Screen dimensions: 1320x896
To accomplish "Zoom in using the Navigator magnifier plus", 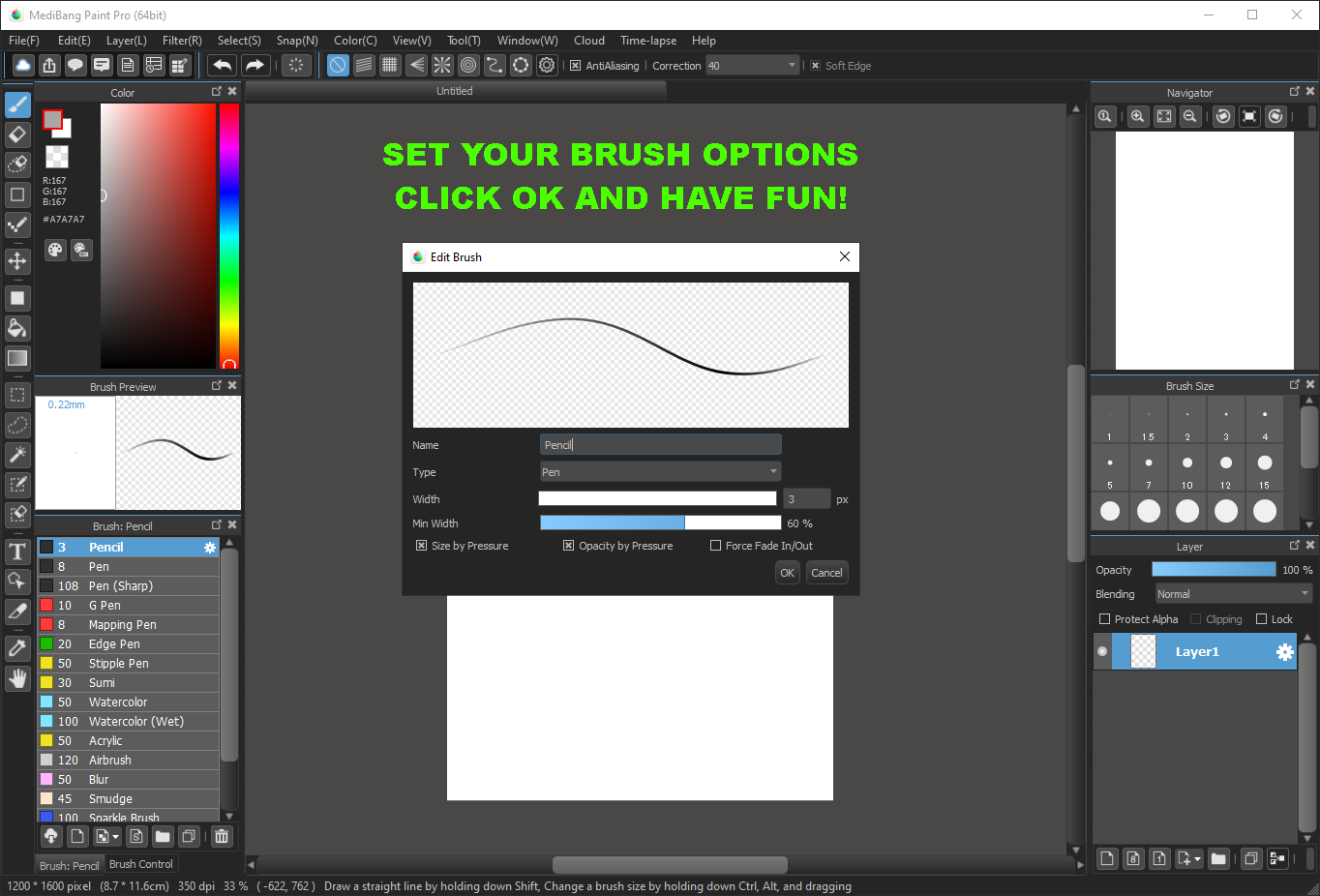I will (x=1138, y=116).
